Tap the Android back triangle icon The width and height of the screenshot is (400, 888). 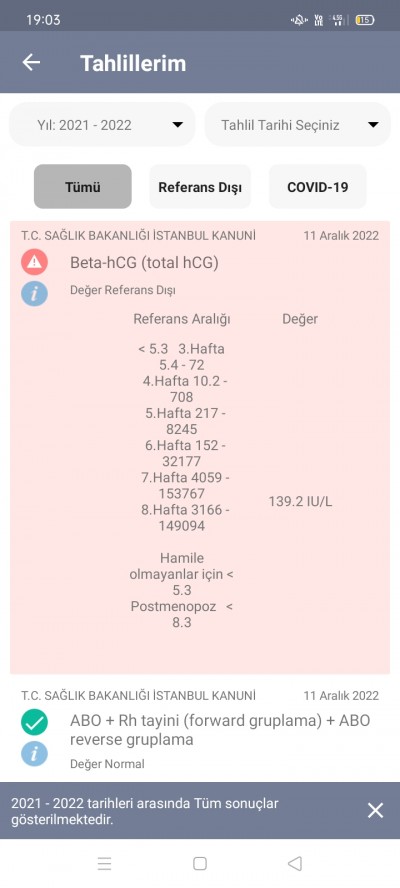point(295,863)
